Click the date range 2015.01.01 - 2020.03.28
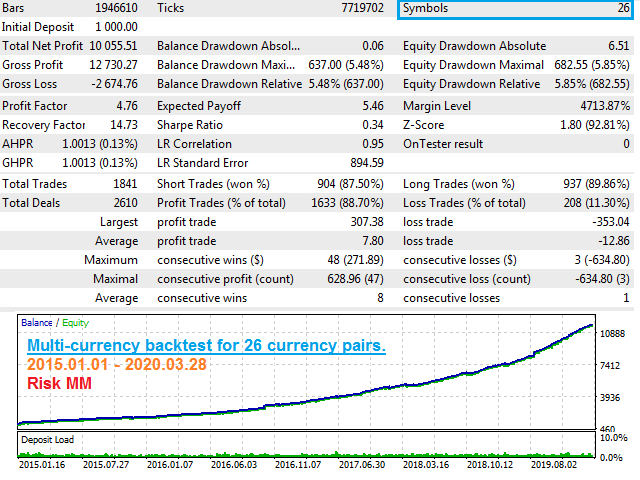Image resolution: width=640 pixels, height=480 pixels. pyautogui.click(x=117, y=364)
